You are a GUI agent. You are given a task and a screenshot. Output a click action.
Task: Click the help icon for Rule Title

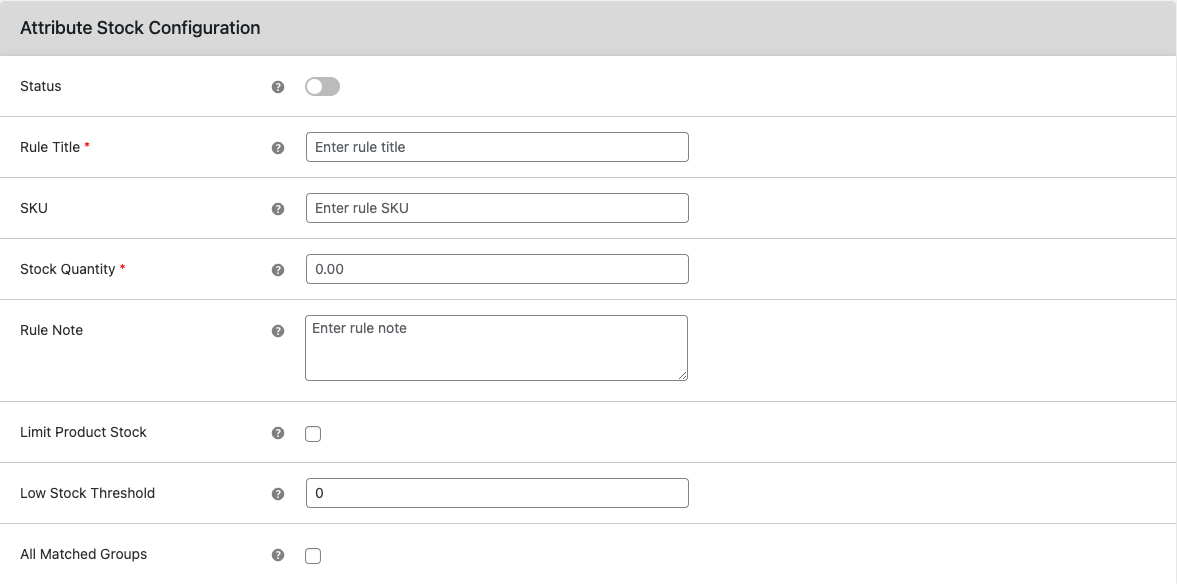tap(278, 148)
